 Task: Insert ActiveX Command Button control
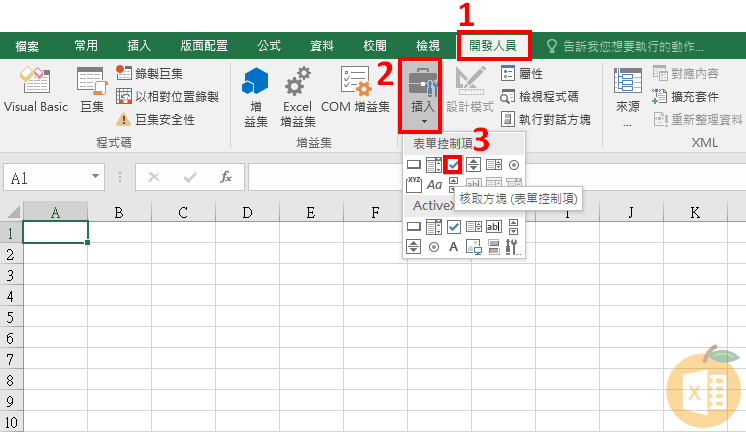tap(414, 226)
